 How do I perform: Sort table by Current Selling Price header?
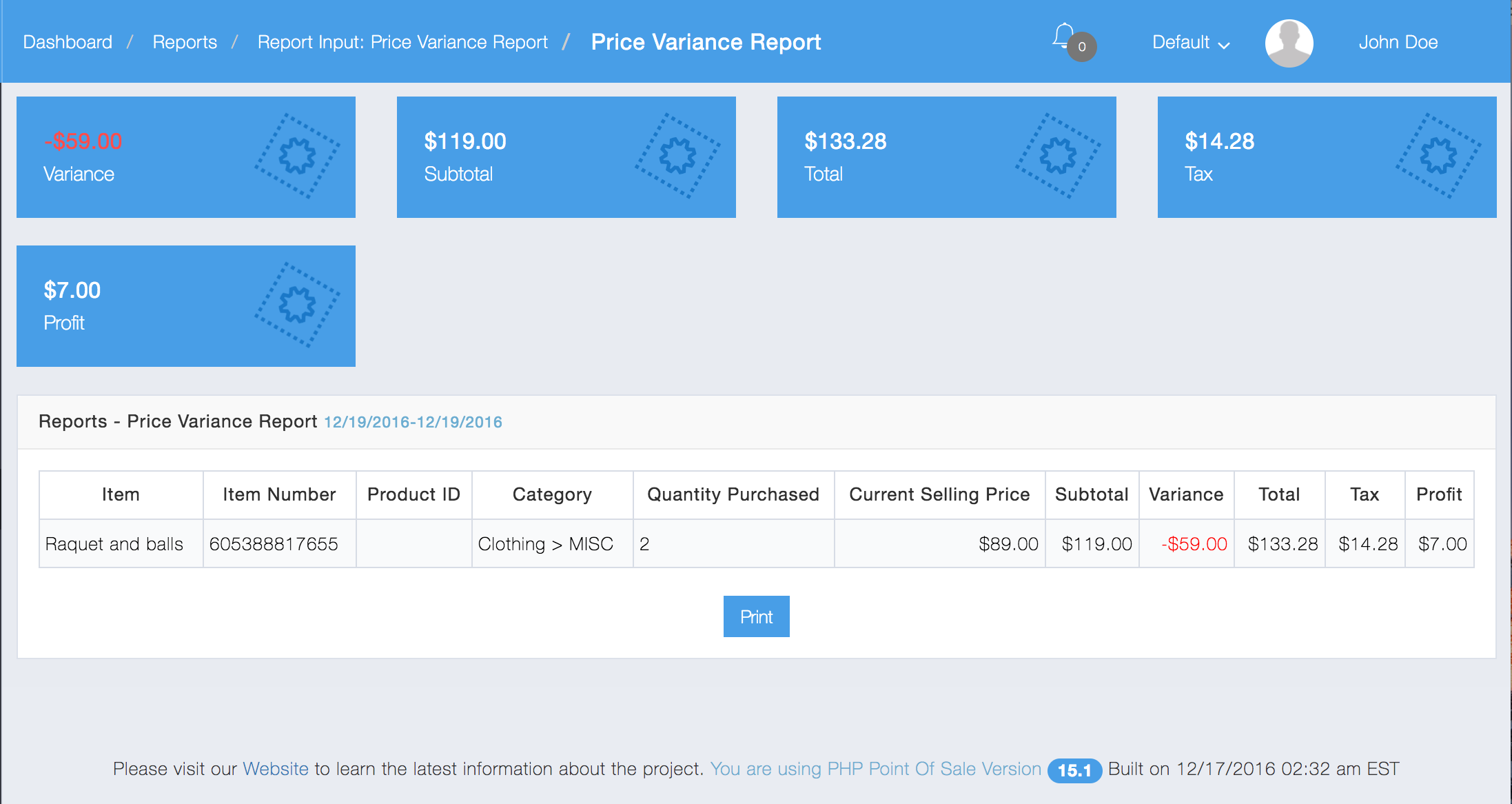pos(939,494)
